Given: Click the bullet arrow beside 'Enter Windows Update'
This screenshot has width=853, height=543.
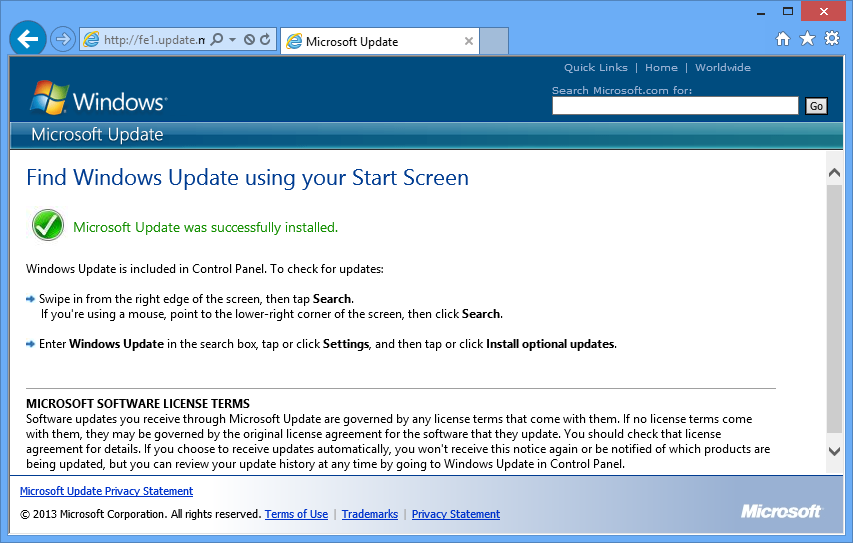Looking at the screenshot, I should pyautogui.click(x=30, y=344).
